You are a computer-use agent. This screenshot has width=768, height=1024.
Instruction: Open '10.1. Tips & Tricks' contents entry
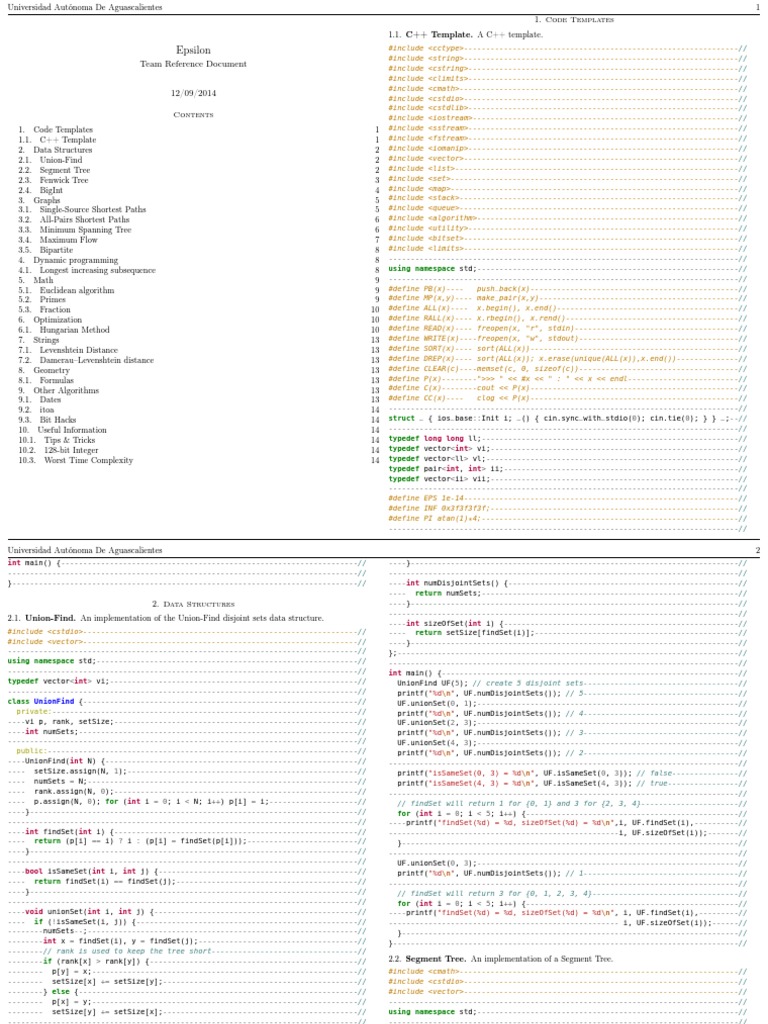tap(57, 440)
